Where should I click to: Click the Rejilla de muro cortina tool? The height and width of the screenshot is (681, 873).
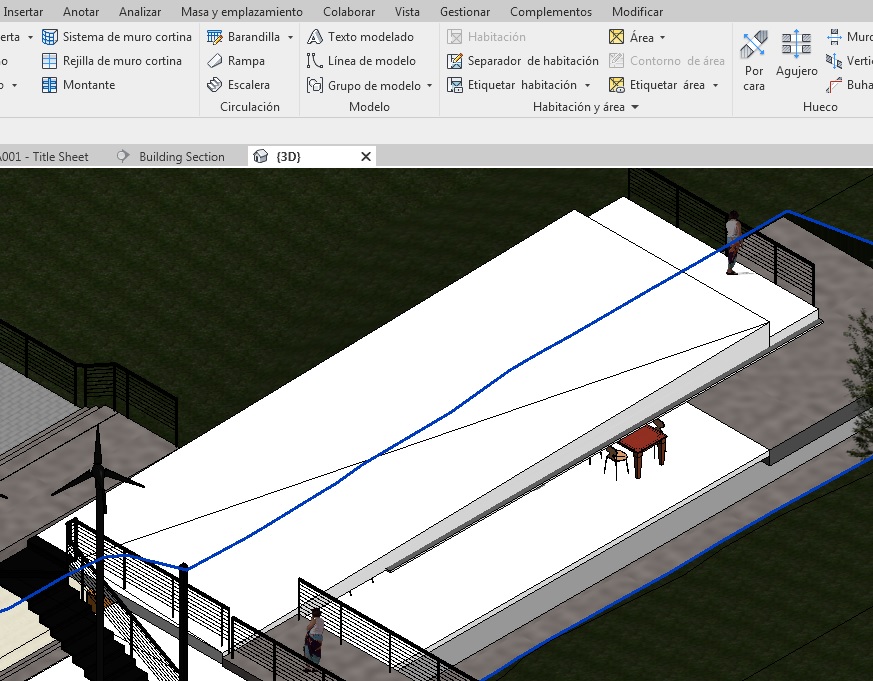point(111,61)
